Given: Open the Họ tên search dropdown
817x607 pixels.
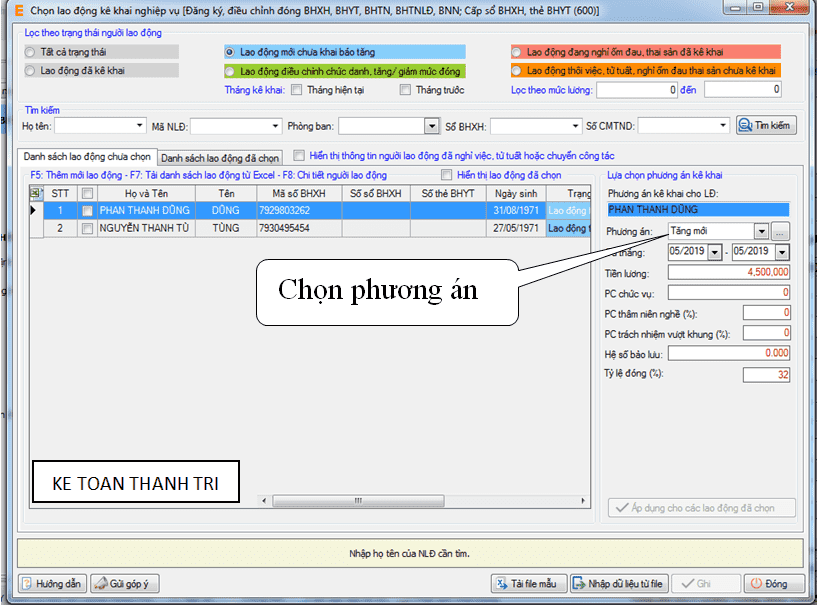Looking at the screenshot, I should coord(139,126).
